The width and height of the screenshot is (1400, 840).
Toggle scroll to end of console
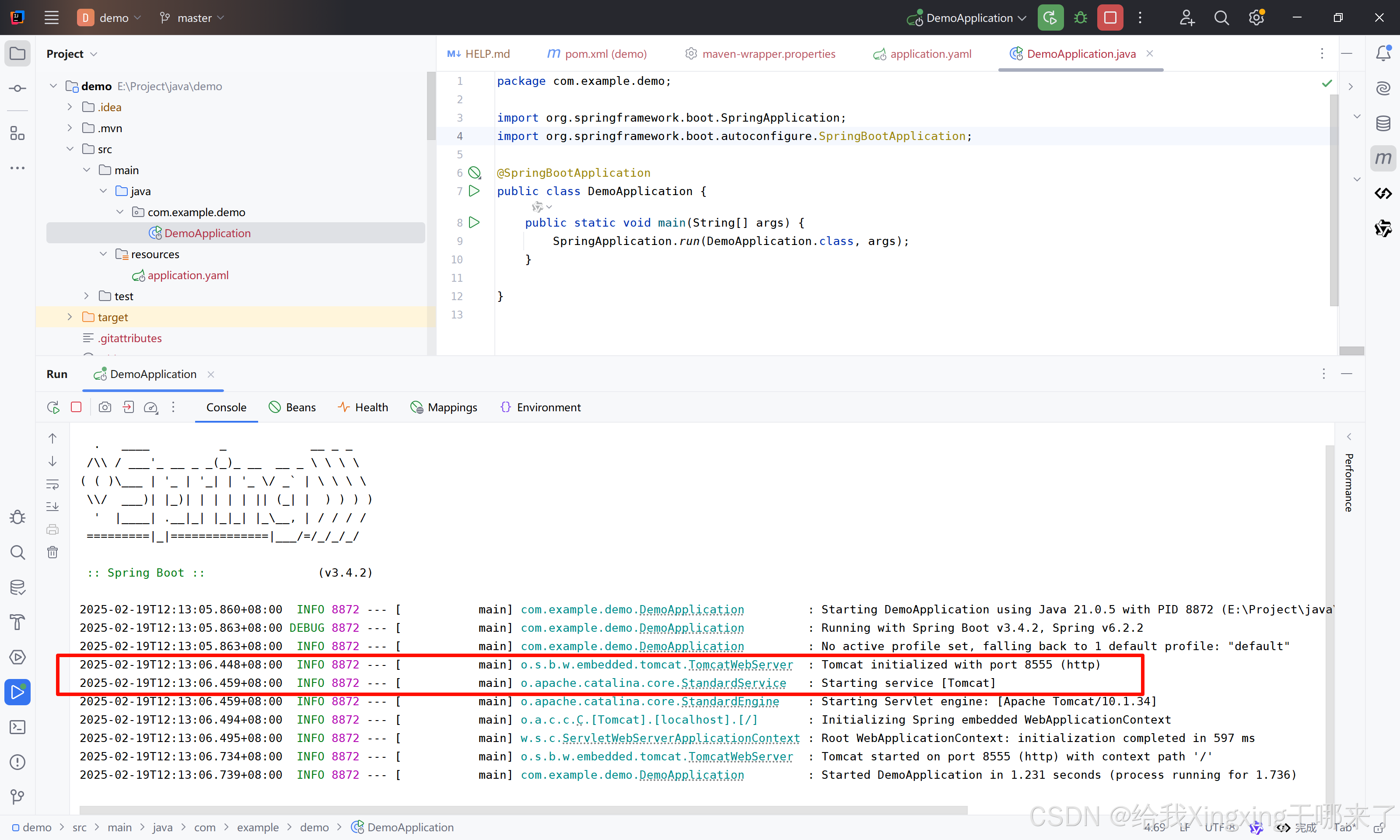(x=52, y=507)
